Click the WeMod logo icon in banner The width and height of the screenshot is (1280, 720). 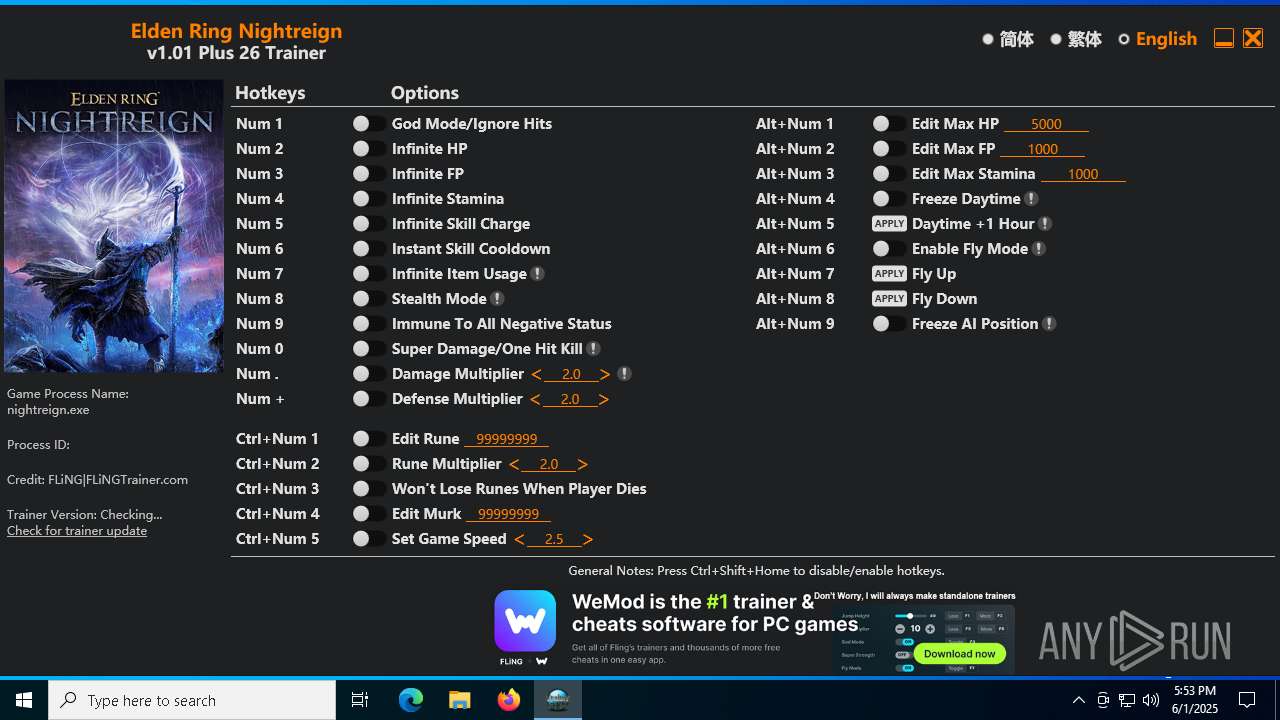pyautogui.click(x=525, y=621)
